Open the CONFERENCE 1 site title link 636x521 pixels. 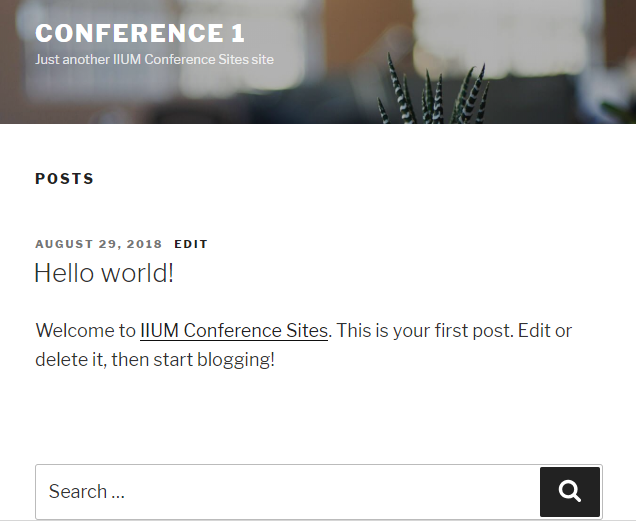140,33
